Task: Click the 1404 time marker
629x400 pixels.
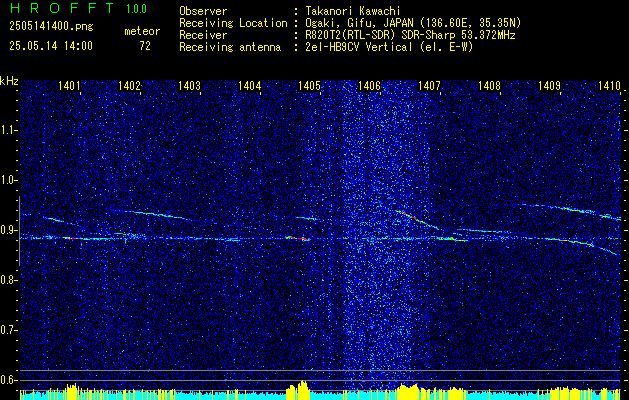Action: coord(250,85)
